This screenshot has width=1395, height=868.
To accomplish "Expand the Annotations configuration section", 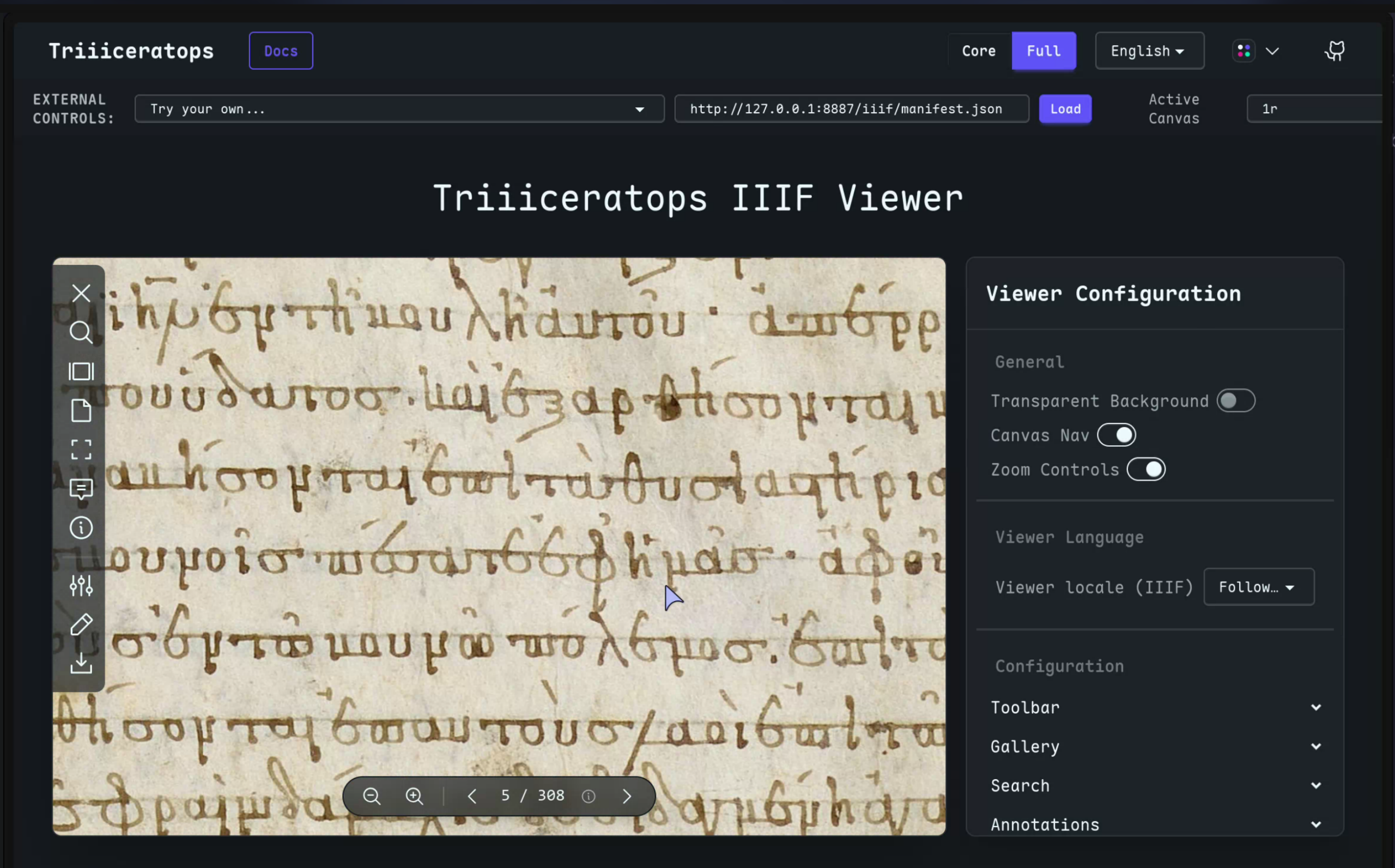I will (x=1155, y=824).
